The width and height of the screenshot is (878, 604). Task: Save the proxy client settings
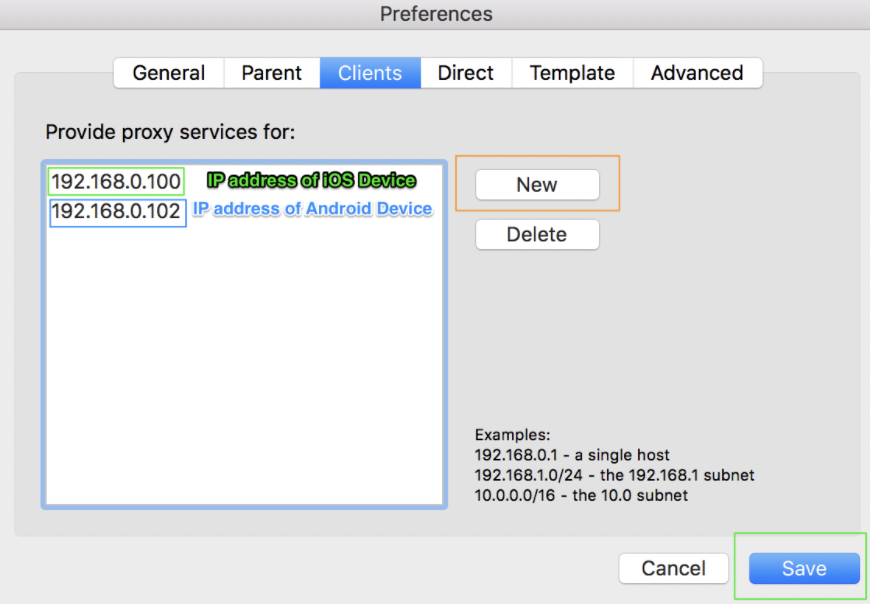pos(804,568)
